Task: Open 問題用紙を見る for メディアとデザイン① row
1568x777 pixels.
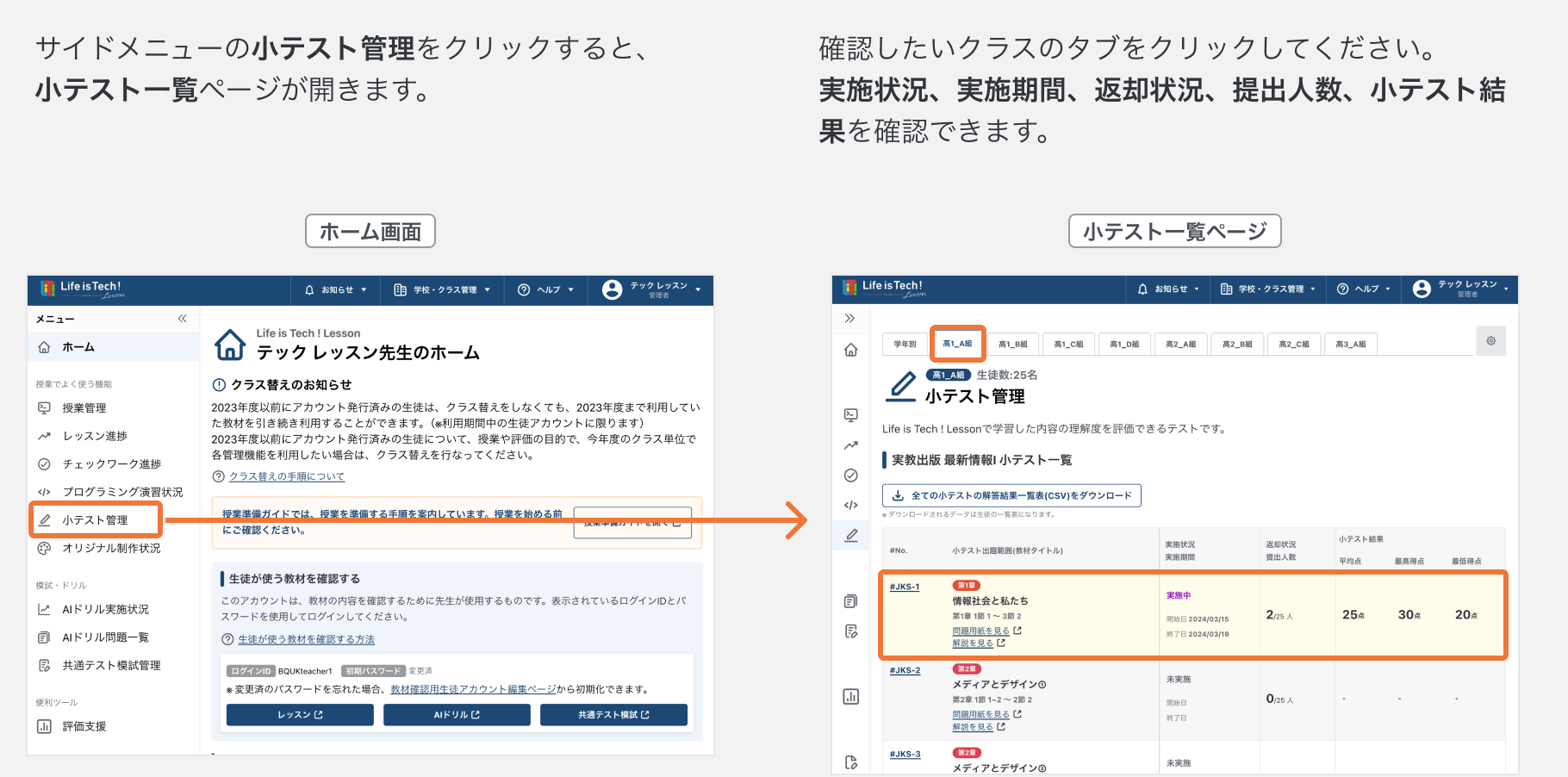Action: 980,714
